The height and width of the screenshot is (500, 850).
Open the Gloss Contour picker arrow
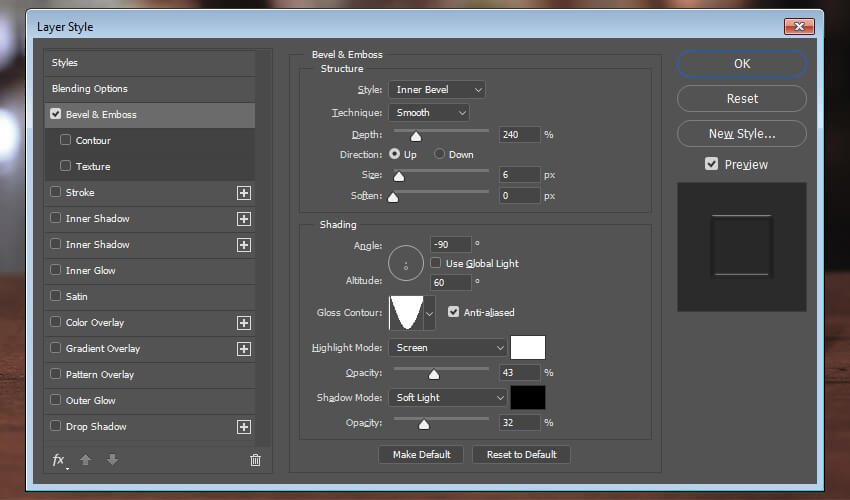429,313
